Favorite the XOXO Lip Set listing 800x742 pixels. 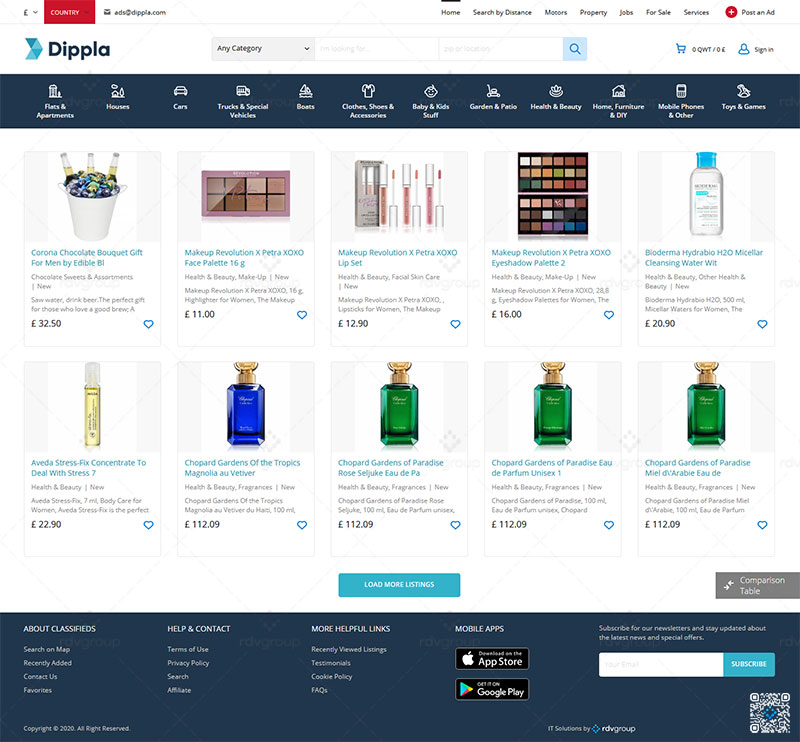click(x=456, y=324)
